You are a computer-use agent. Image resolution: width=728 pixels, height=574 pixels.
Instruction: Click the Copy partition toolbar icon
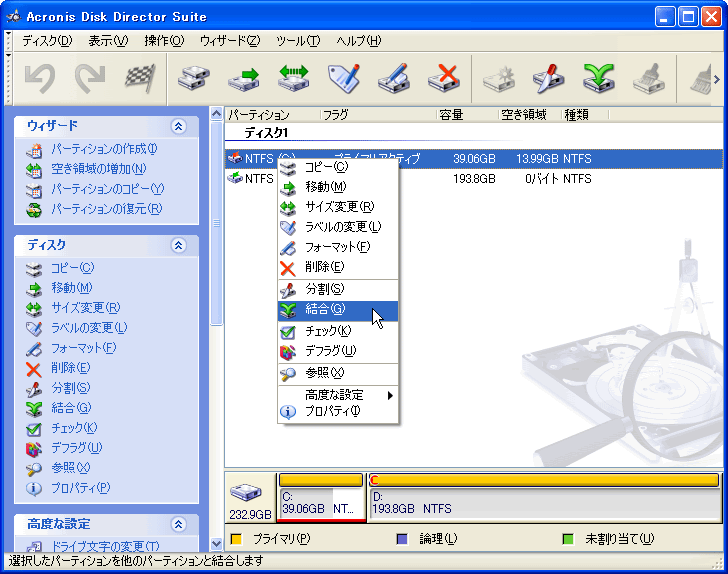coord(194,78)
